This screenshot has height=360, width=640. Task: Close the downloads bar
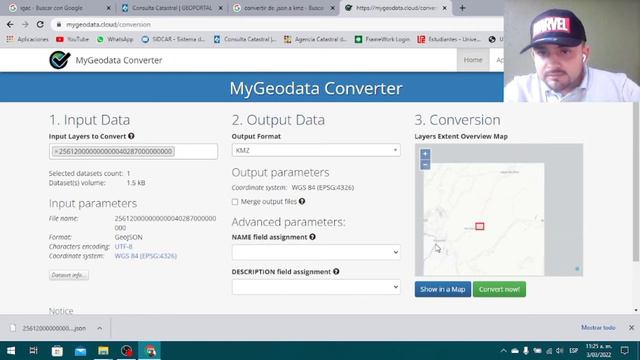click(631, 328)
